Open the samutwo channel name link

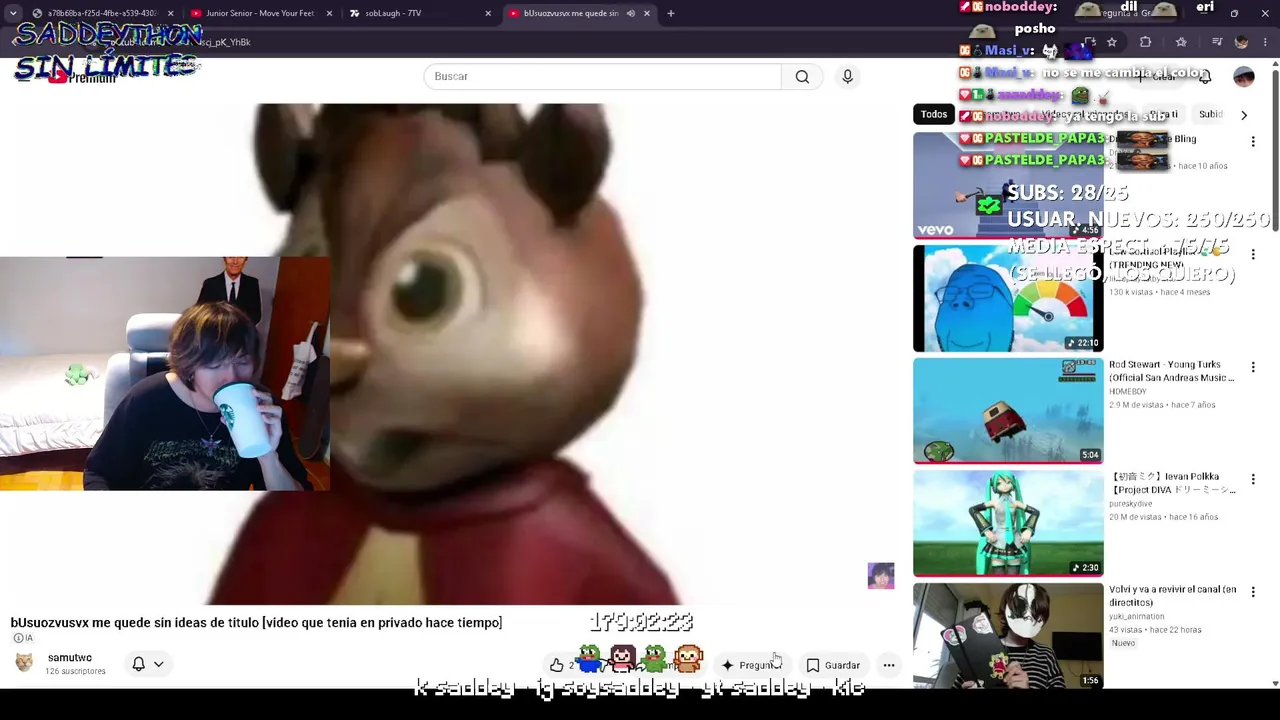pos(70,658)
